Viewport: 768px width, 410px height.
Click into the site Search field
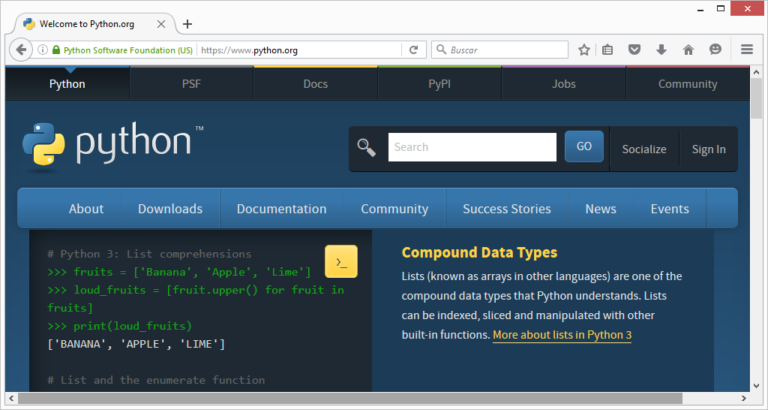pos(472,147)
